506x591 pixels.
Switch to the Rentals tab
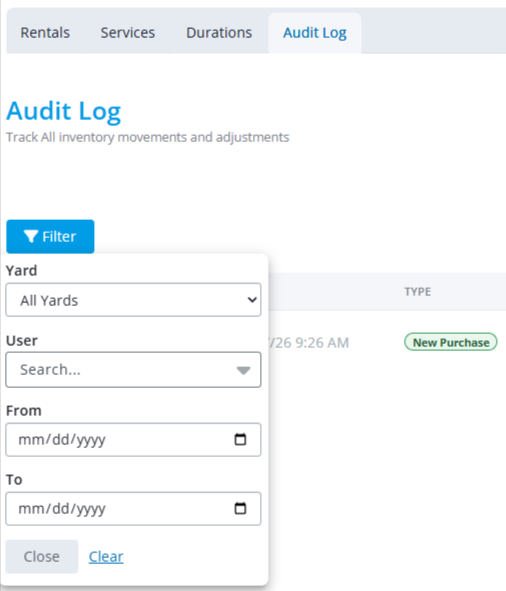tap(45, 33)
